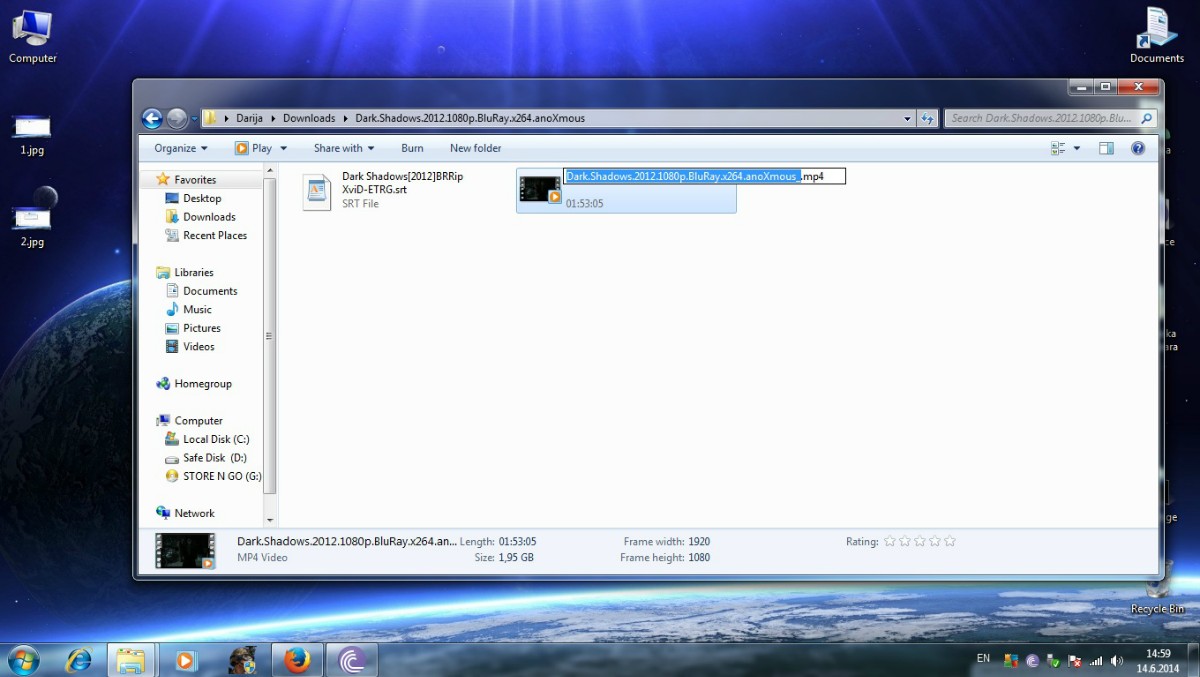Open the address bar previous locations dropdown
This screenshot has height=677, width=1200.
908,118
